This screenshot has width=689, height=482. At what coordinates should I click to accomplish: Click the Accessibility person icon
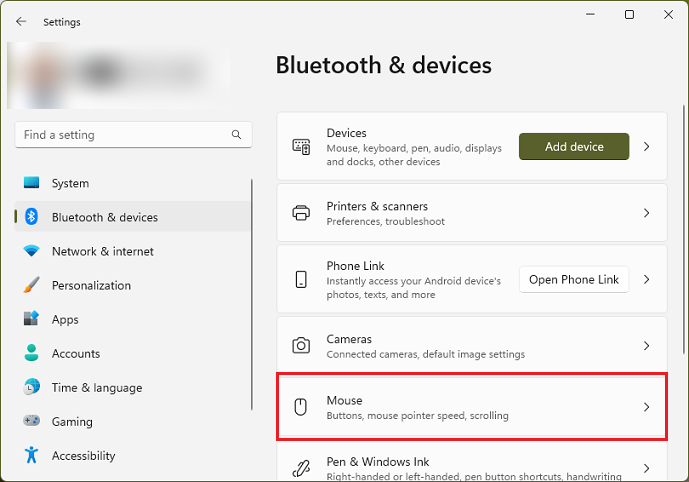(31, 455)
